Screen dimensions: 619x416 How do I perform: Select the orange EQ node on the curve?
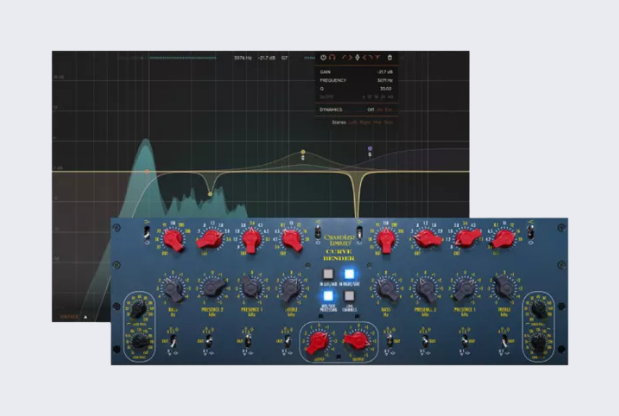click(147, 172)
